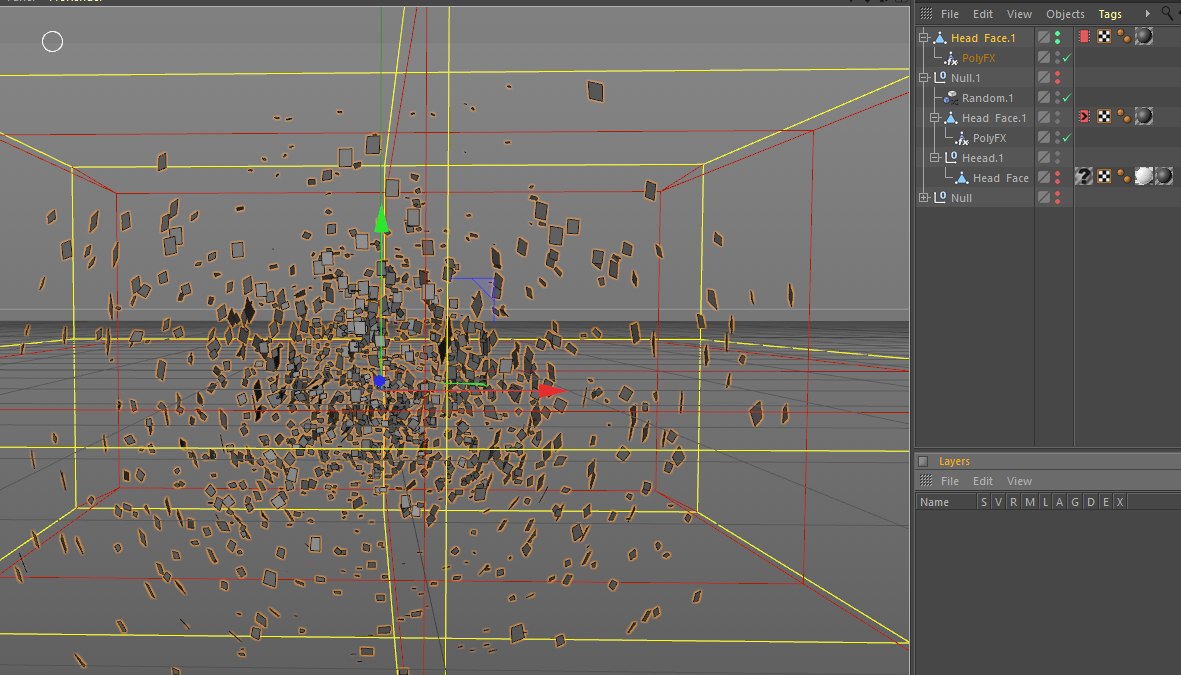Open the Object Manager File menu
The width and height of the screenshot is (1181, 675).
[x=950, y=14]
